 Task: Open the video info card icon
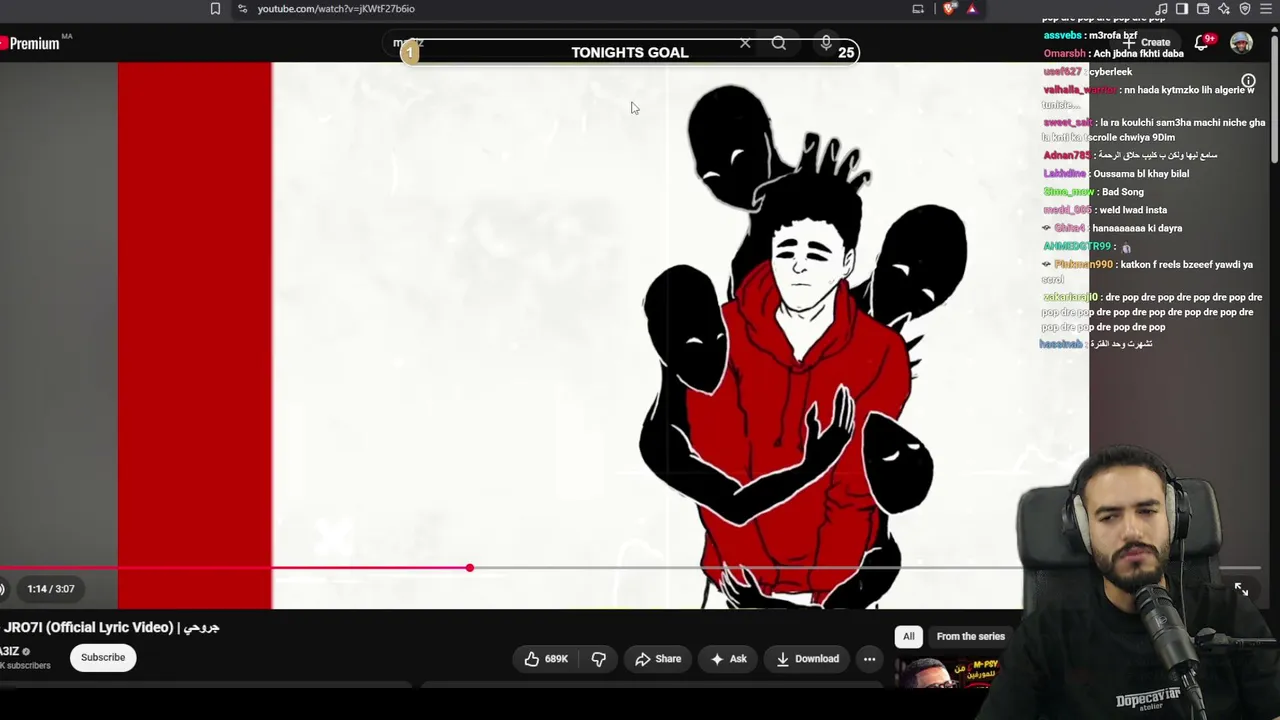tap(1248, 81)
